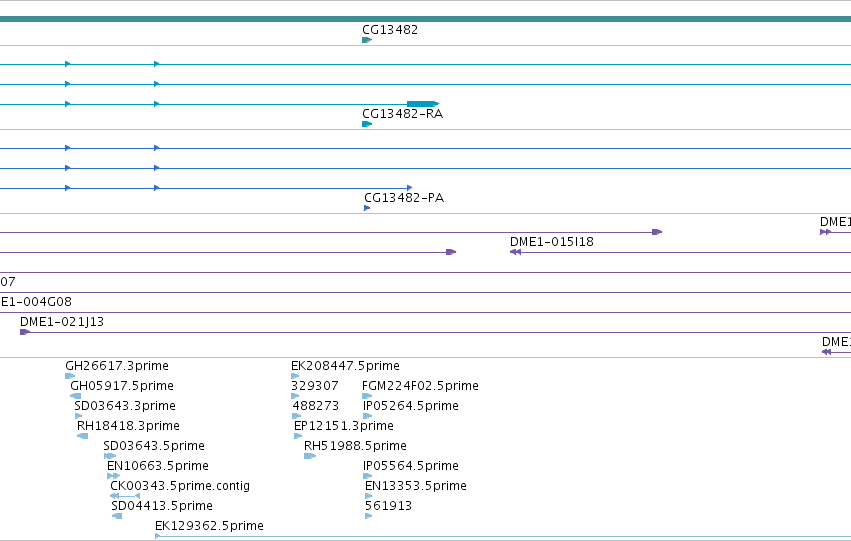Select the IP05564.5prime arrow glyph
This screenshot has width=851, height=541.
[367, 476]
